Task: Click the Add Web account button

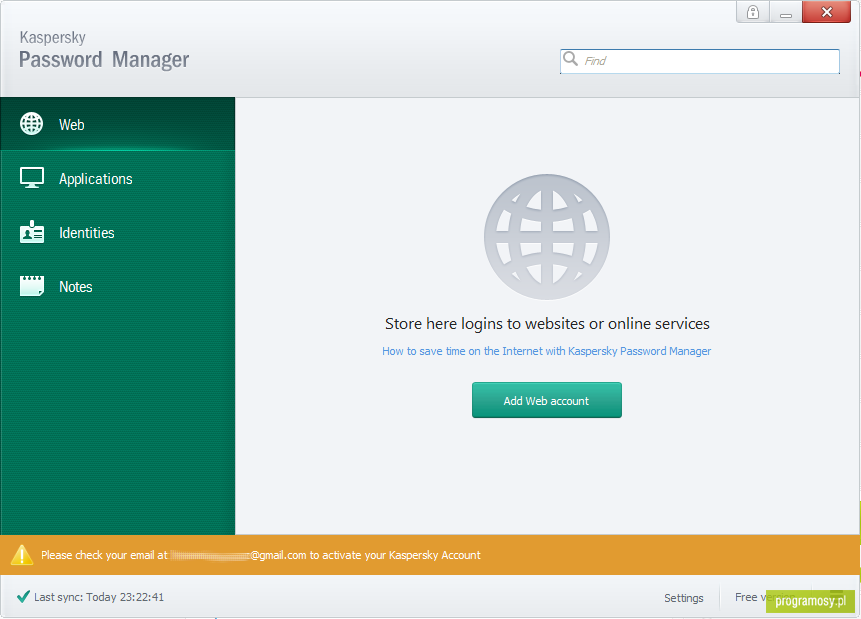Action: click(546, 400)
